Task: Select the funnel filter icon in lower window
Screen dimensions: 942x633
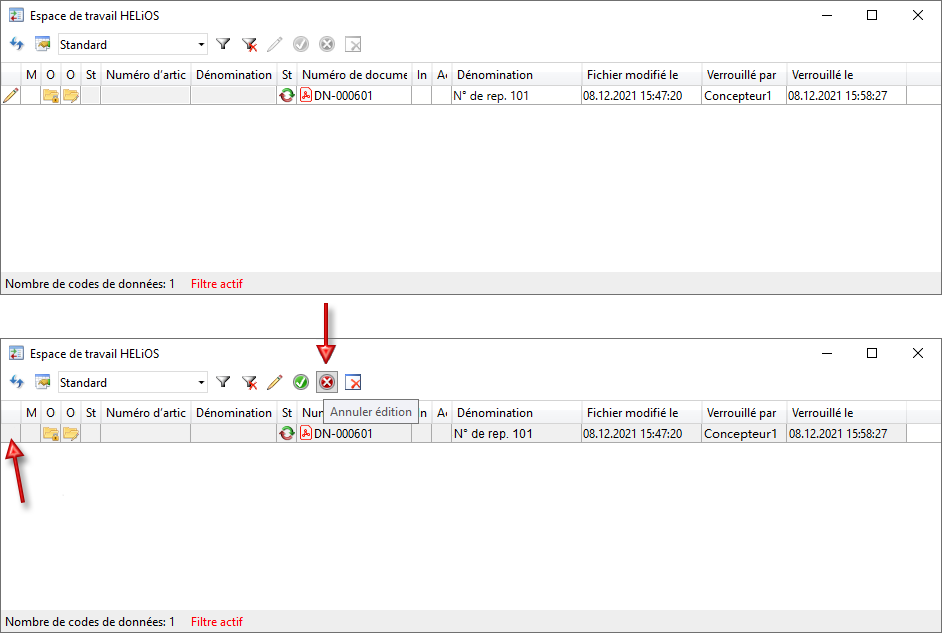Action: click(223, 383)
